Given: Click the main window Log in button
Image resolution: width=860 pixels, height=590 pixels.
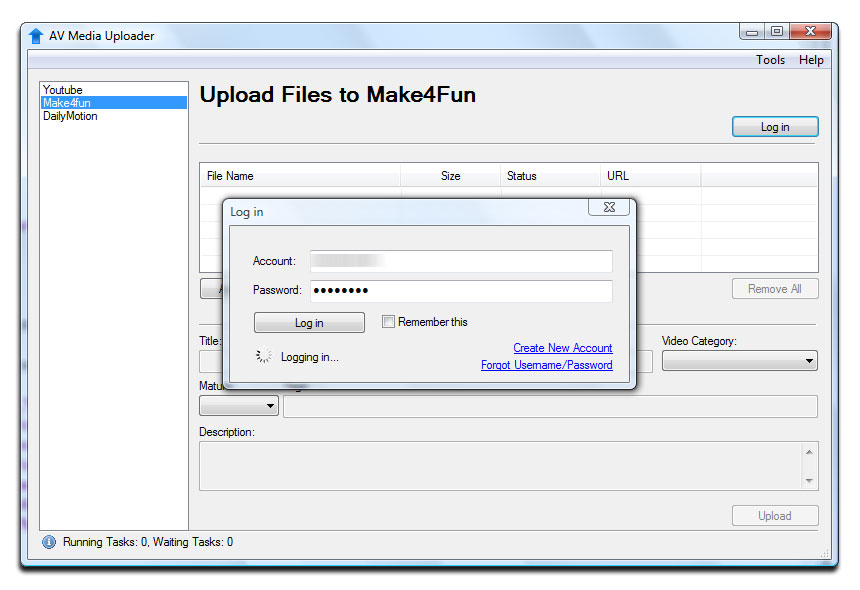Looking at the screenshot, I should pos(775,127).
